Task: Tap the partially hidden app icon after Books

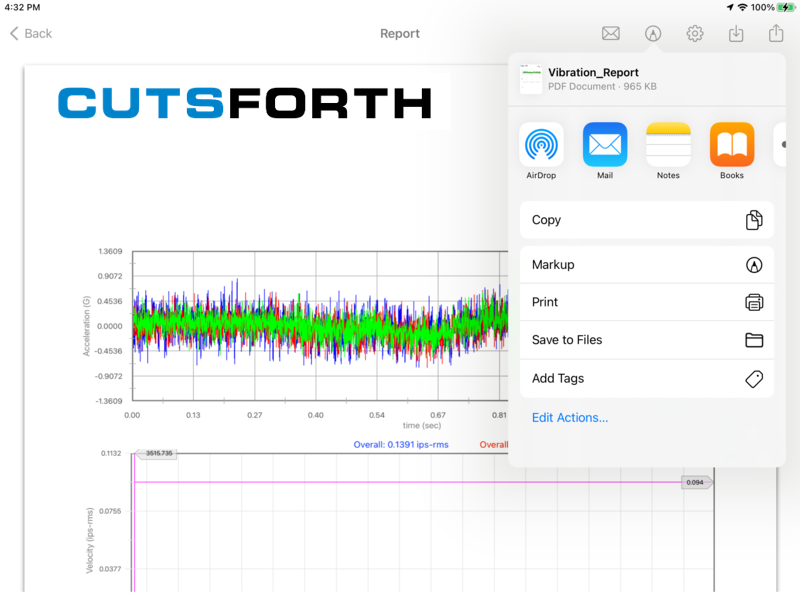Action: point(780,144)
